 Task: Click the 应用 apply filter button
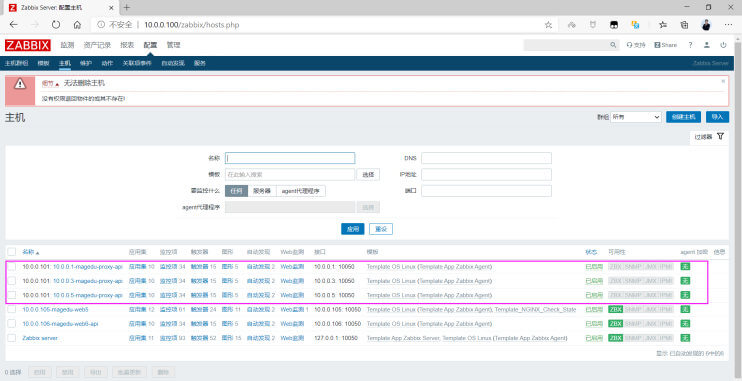click(353, 229)
